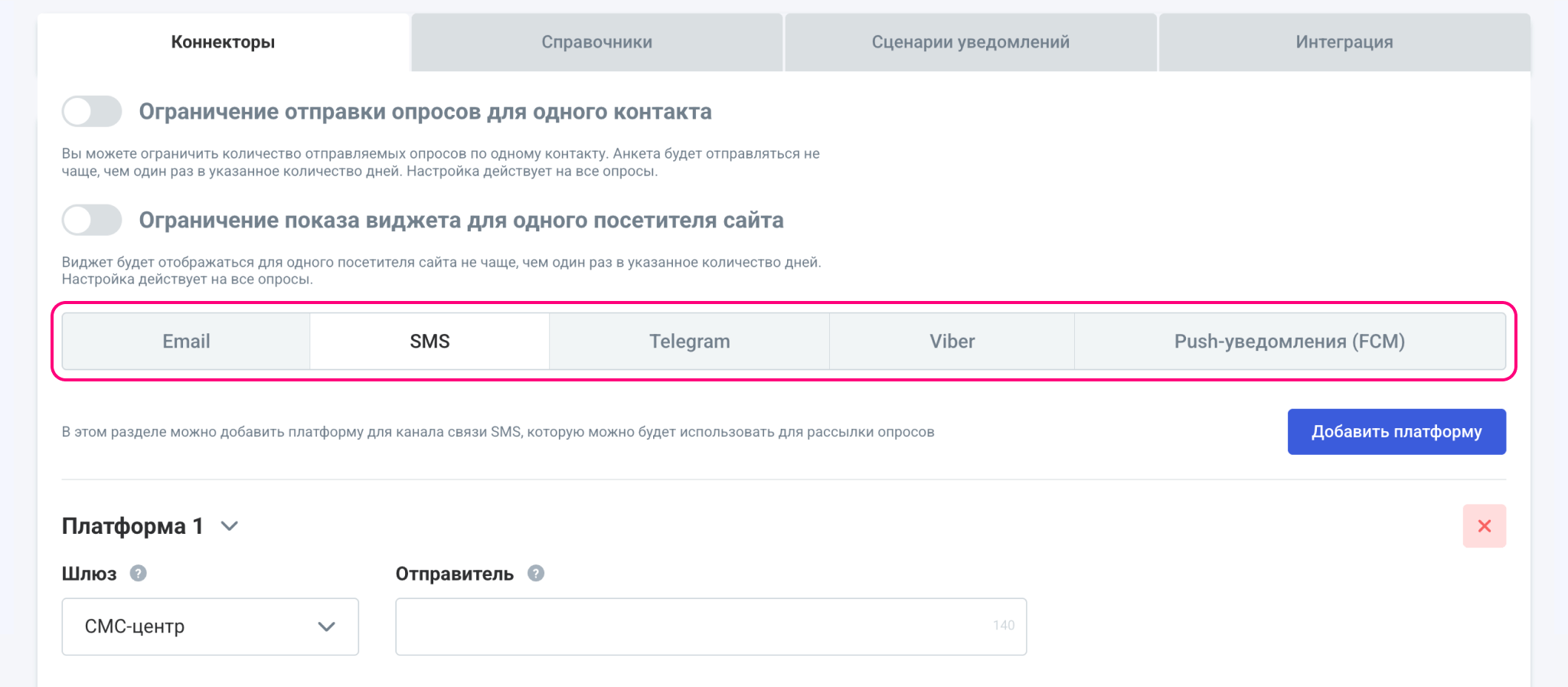Collapse Платформа 1 using its chevron
The image size is (1568, 687).
(x=230, y=526)
